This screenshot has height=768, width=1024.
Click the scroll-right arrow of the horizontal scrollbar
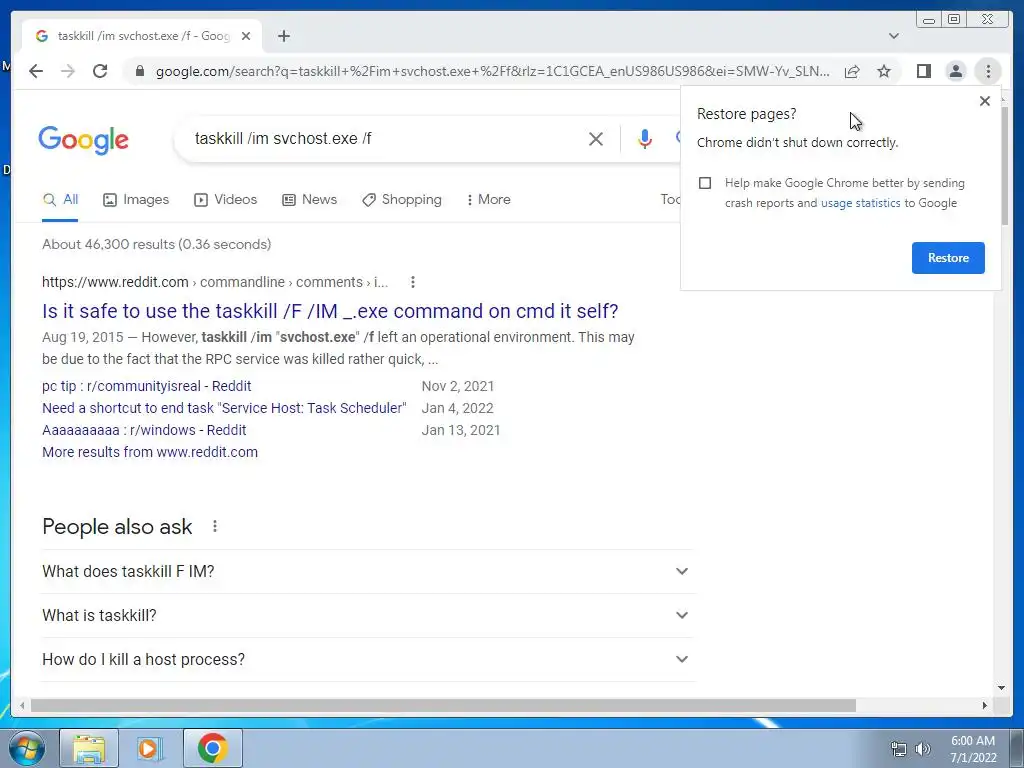(x=985, y=705)
